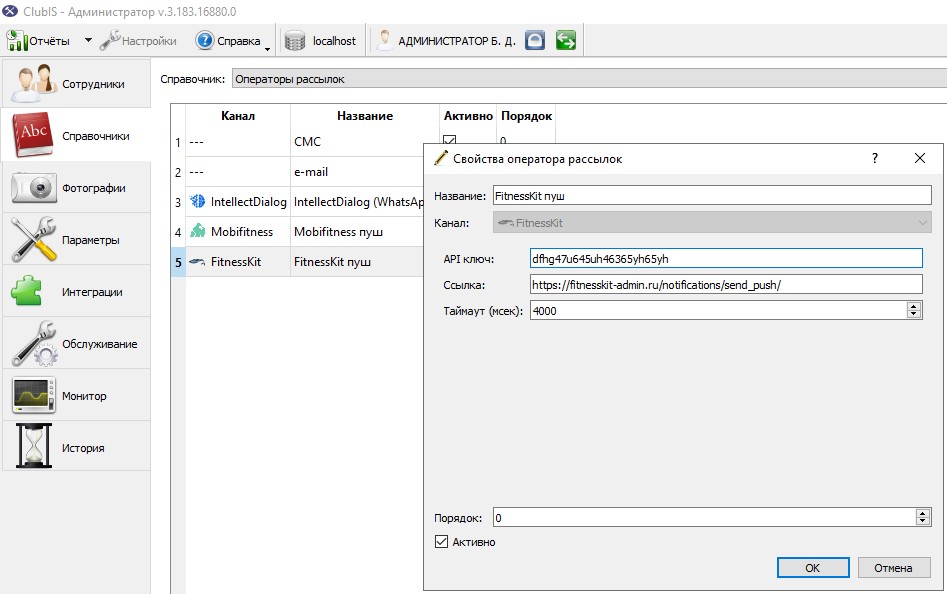
Task: Click the Таймаут (мсек) value field
Action: 718,310
